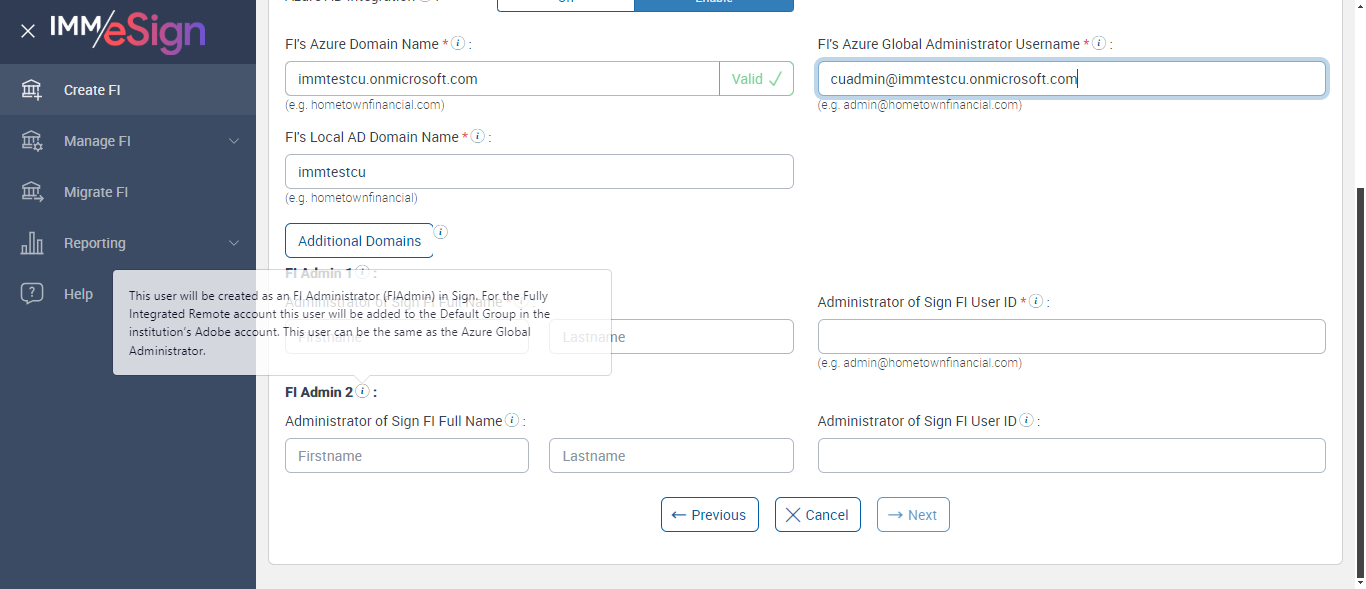Click info icon for FI Admin 1 User ID
Viewport: 1366px width, 589px height.
[x=1036, y=301]
